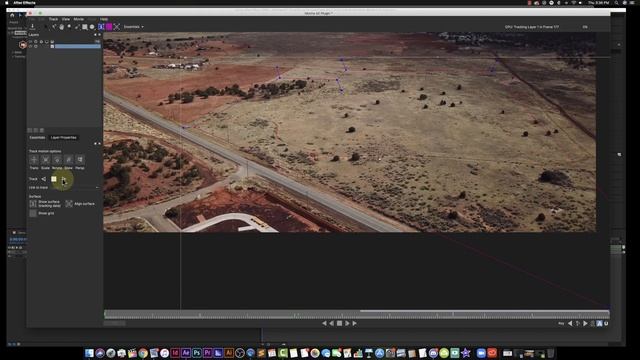Toggle Perspective track motion option

[80, 160]
